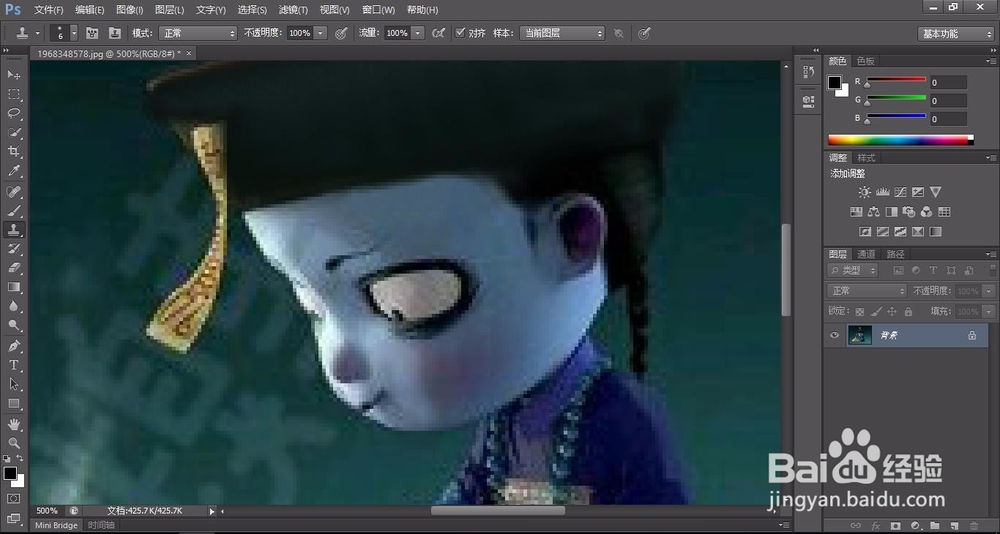Add a Color Balance adjustment
The width and height of the screenshot is (1000, 534).
874,212
